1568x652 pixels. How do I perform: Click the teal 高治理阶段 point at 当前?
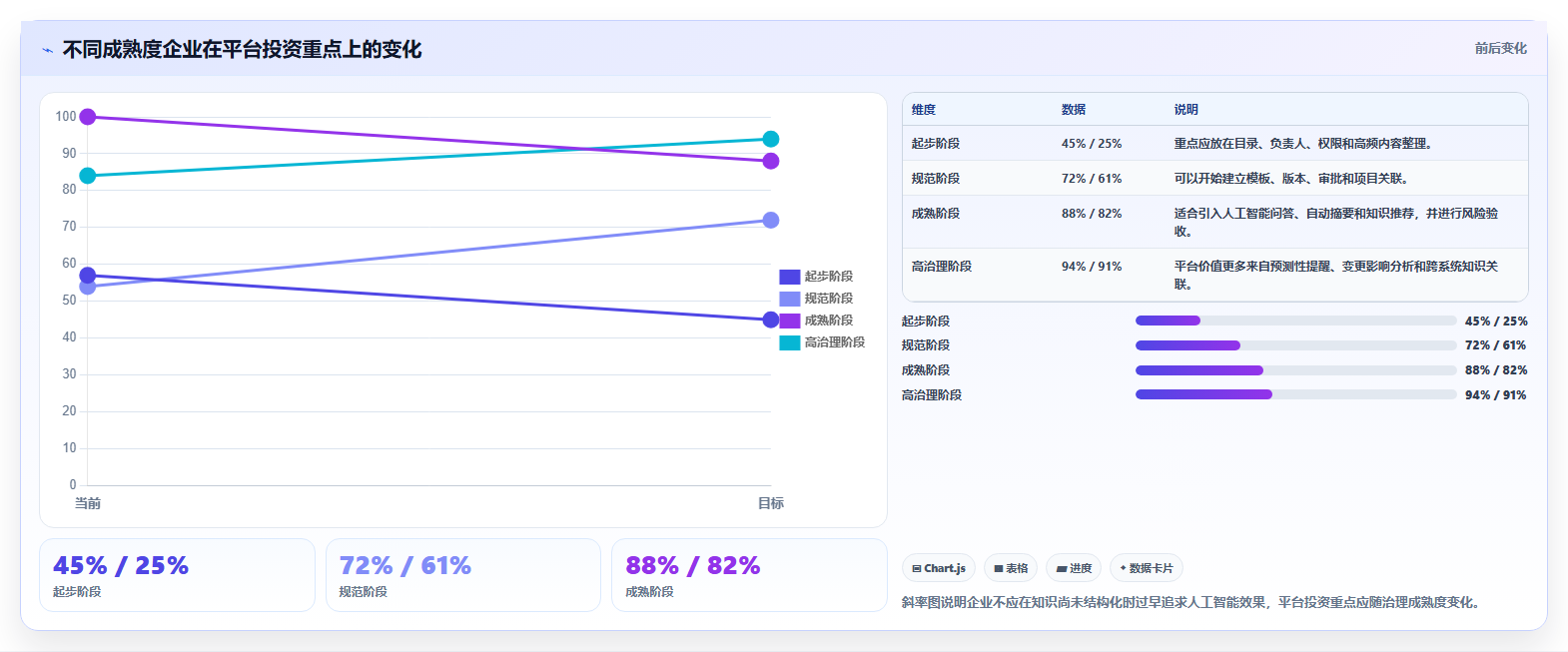pyautogui.click(x=88, y=176)
